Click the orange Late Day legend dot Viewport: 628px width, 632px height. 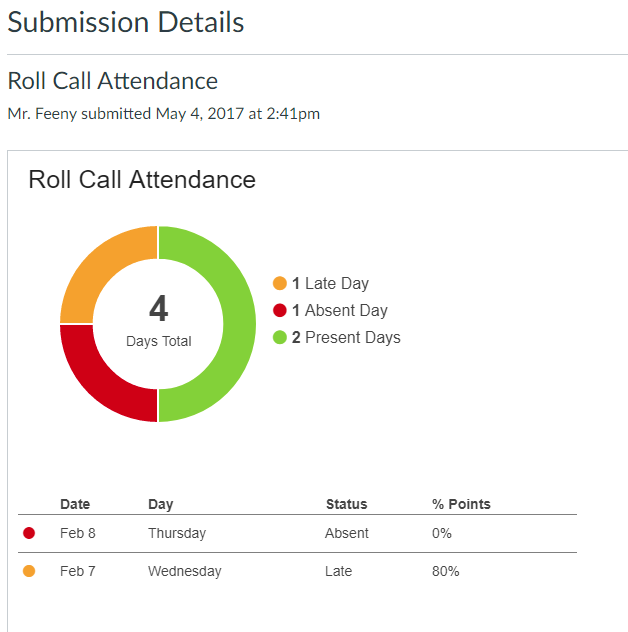280,284
